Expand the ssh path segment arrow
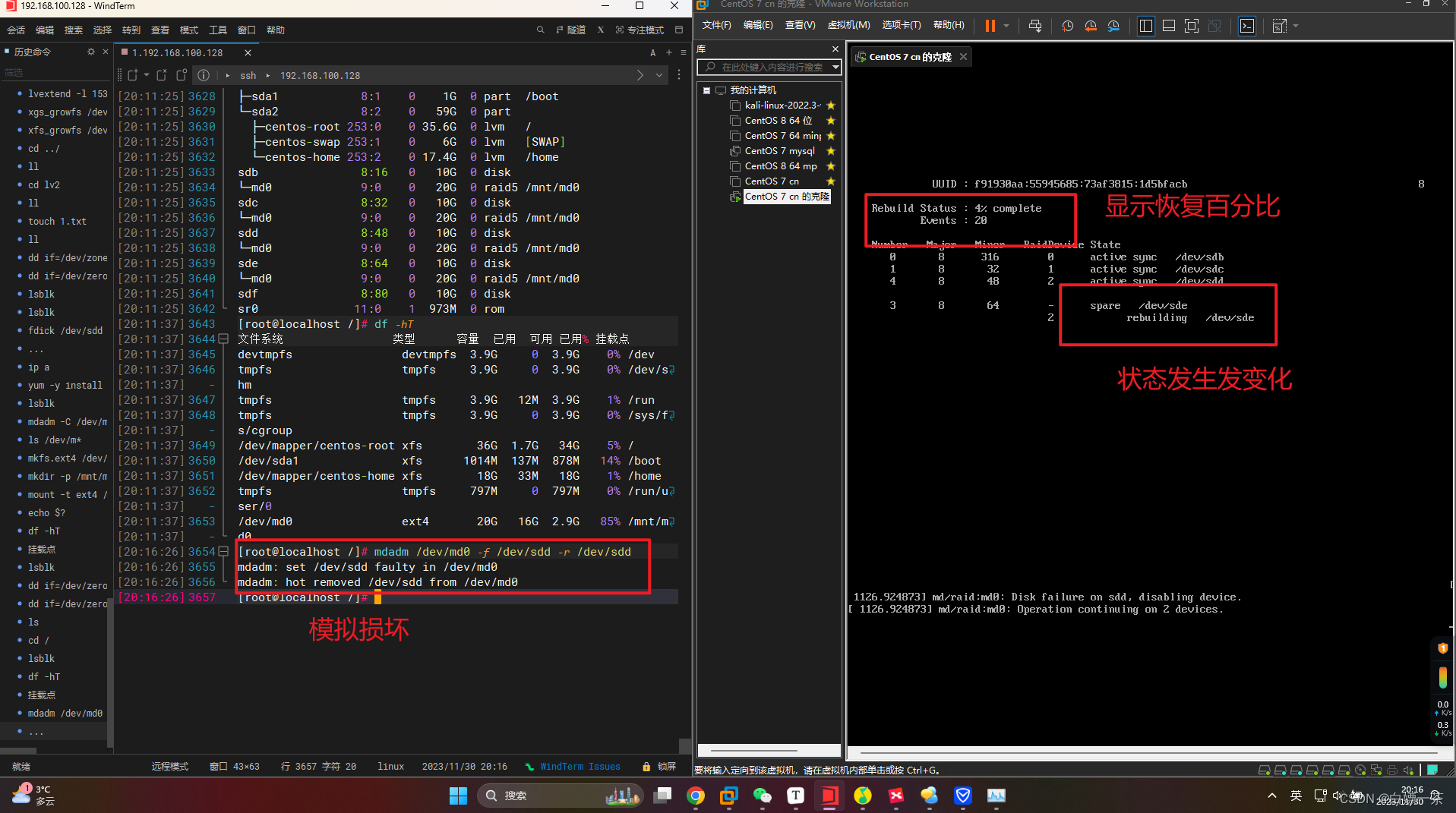Screen dimensions: 1456x813 tap(228, 75)
